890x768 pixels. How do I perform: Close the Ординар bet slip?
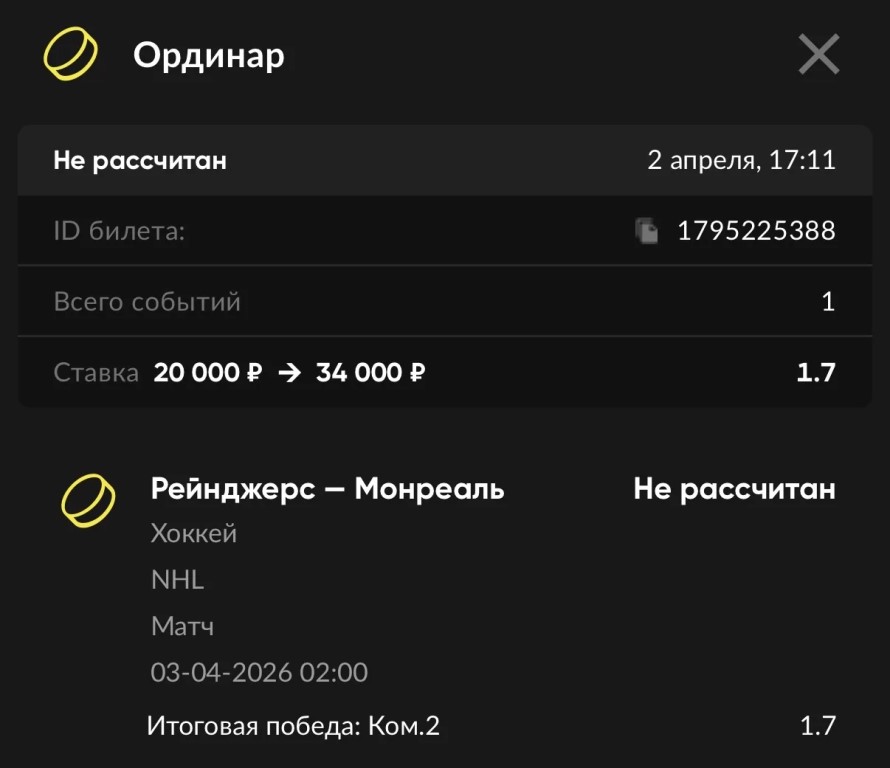(818, 55)
